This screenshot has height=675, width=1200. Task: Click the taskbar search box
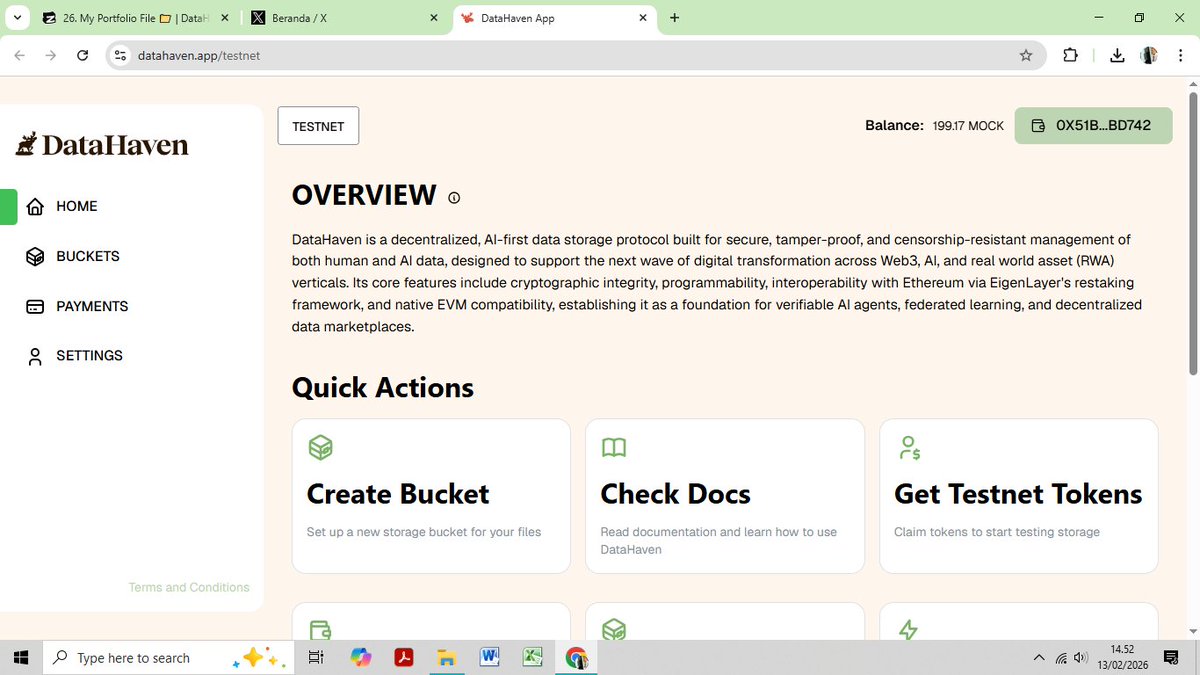coord(170,657)
